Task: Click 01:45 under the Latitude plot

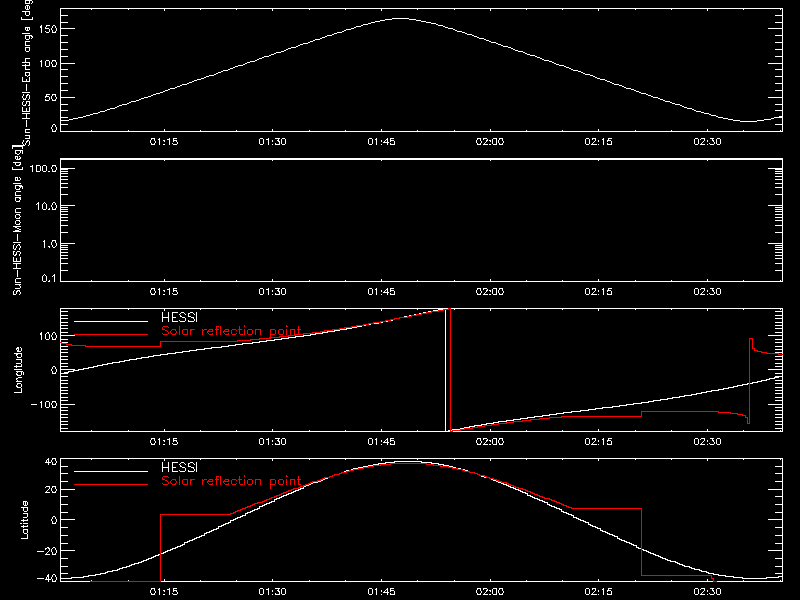Action: (381, 592)
